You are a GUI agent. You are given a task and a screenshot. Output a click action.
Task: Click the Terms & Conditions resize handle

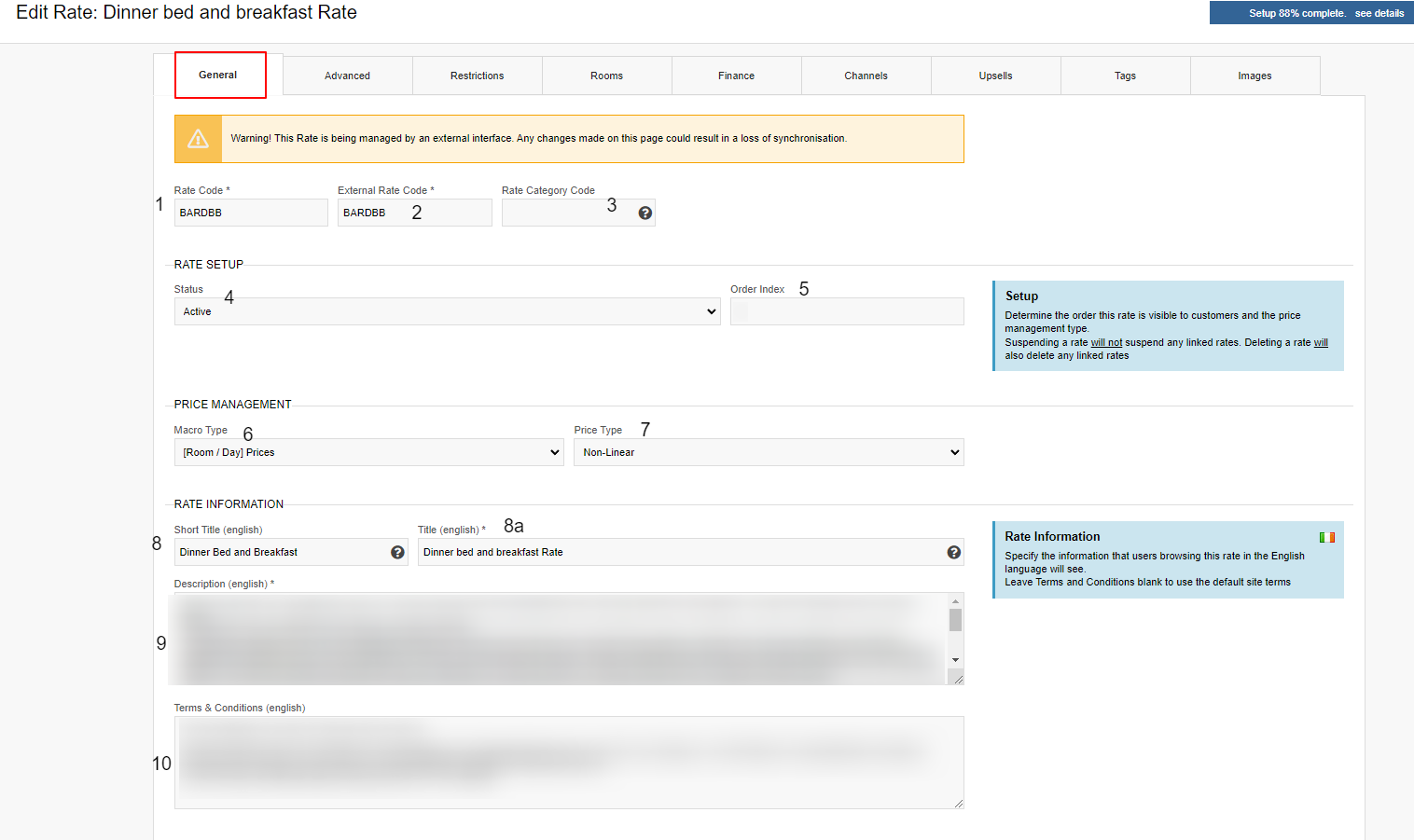coord(958,803)
